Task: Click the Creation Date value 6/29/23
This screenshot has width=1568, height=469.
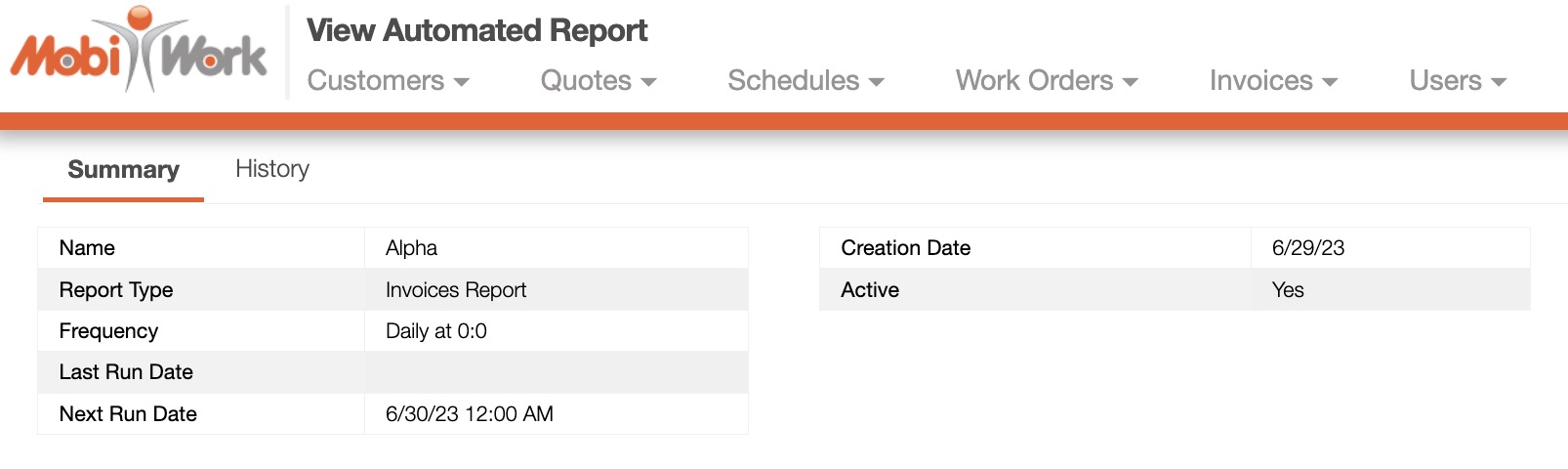Action: (1307, 248)
